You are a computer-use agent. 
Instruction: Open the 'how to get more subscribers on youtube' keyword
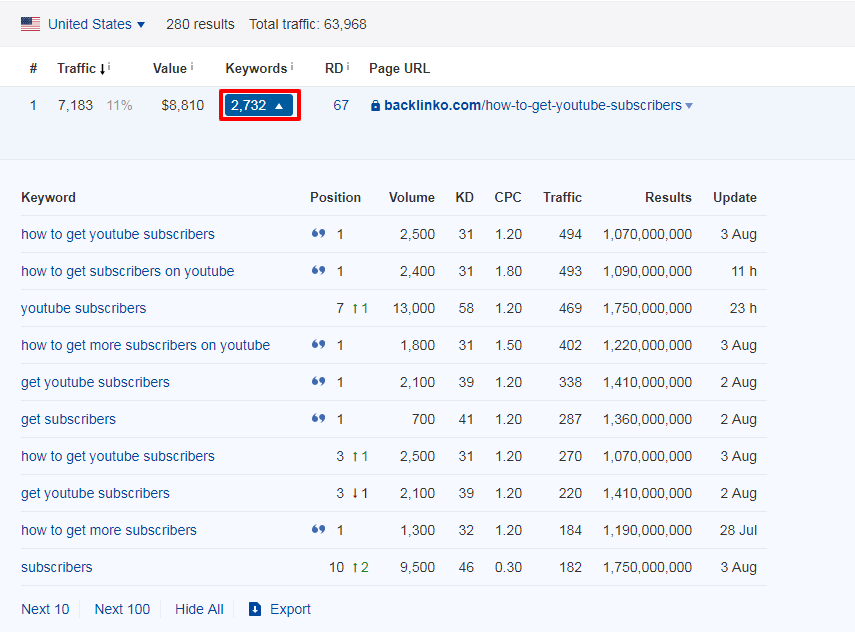pyautogui.click(x=146, y=345)
